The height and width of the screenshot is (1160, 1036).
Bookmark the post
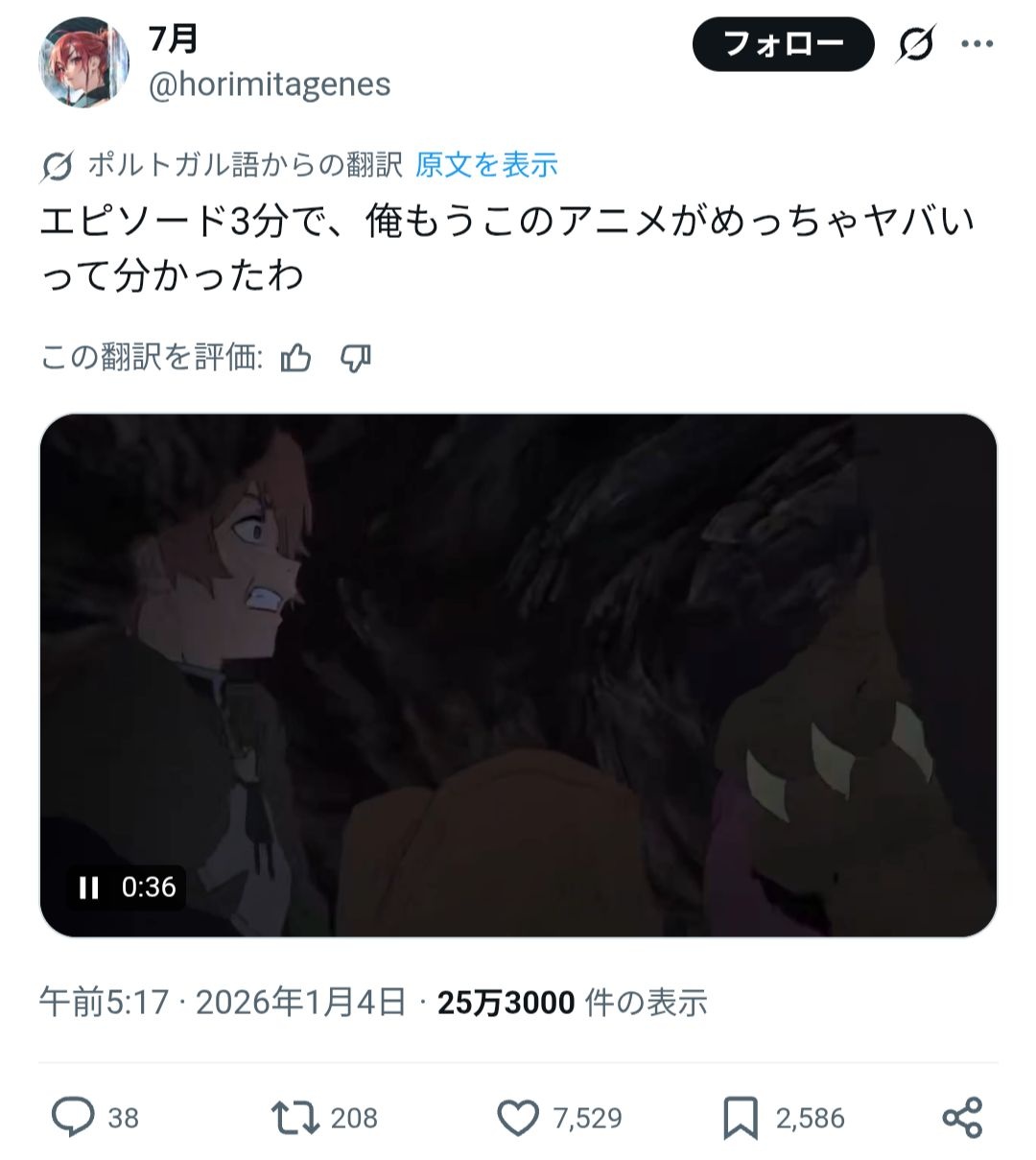741,1118
